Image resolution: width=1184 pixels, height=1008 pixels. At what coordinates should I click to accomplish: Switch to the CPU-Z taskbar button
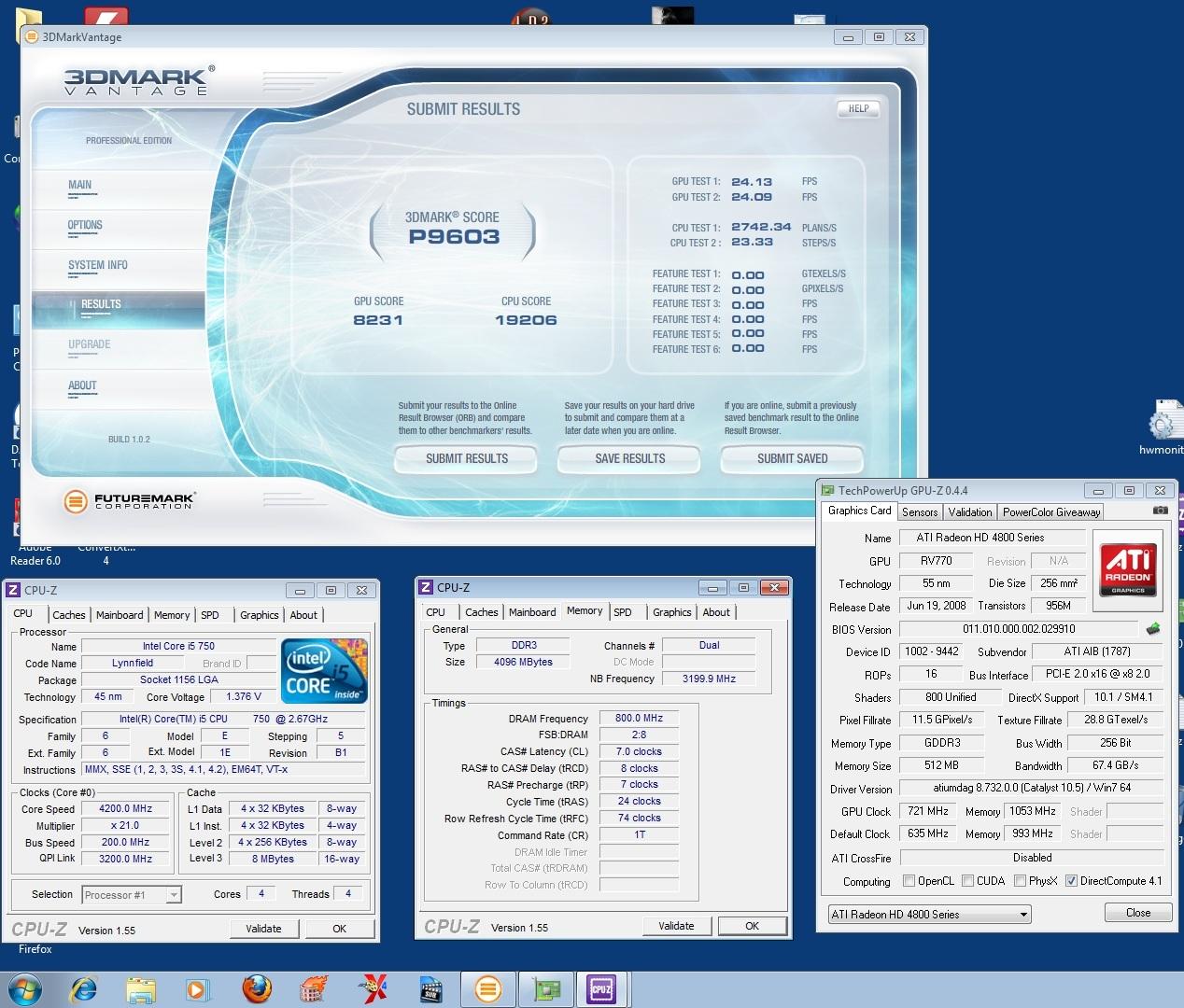tap(600, 988)
